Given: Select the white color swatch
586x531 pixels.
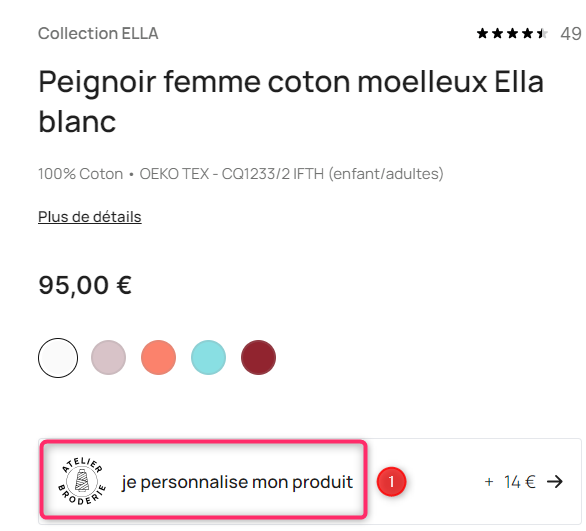Looking at the screenshot, I should [x=58, y=358].
